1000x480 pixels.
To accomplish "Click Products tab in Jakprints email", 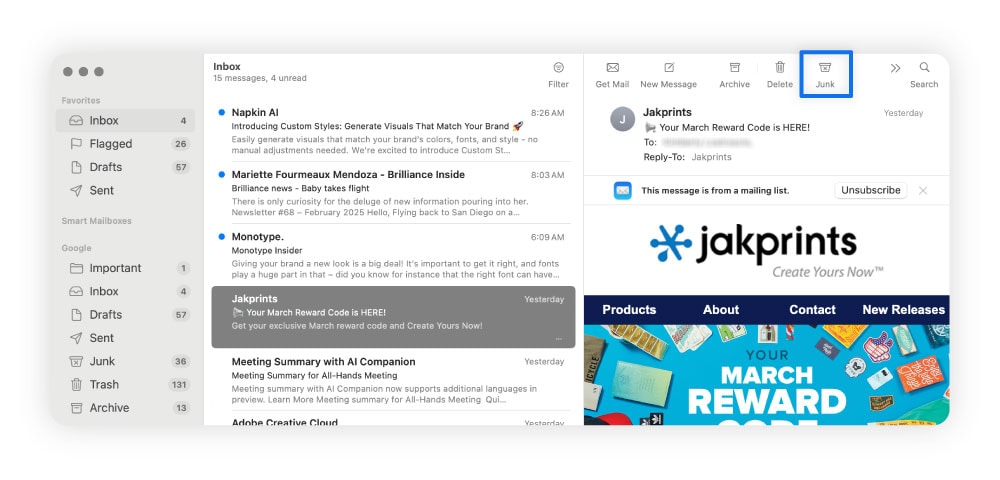I will 629,310.
